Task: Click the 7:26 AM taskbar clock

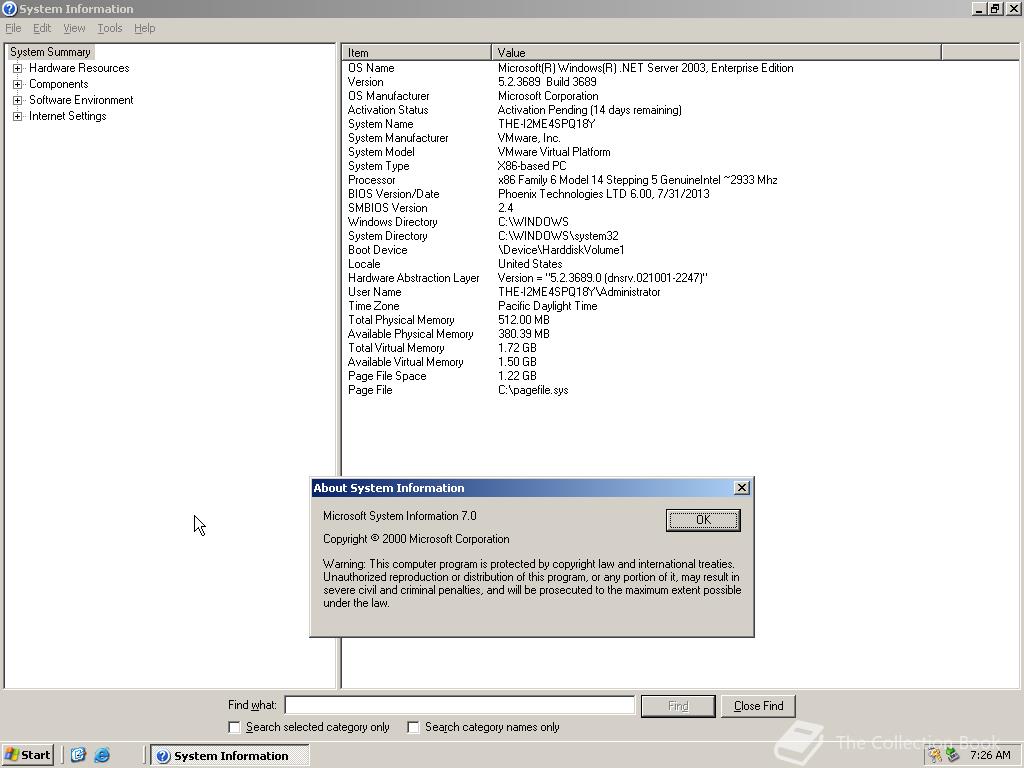Action: point(990,756)
